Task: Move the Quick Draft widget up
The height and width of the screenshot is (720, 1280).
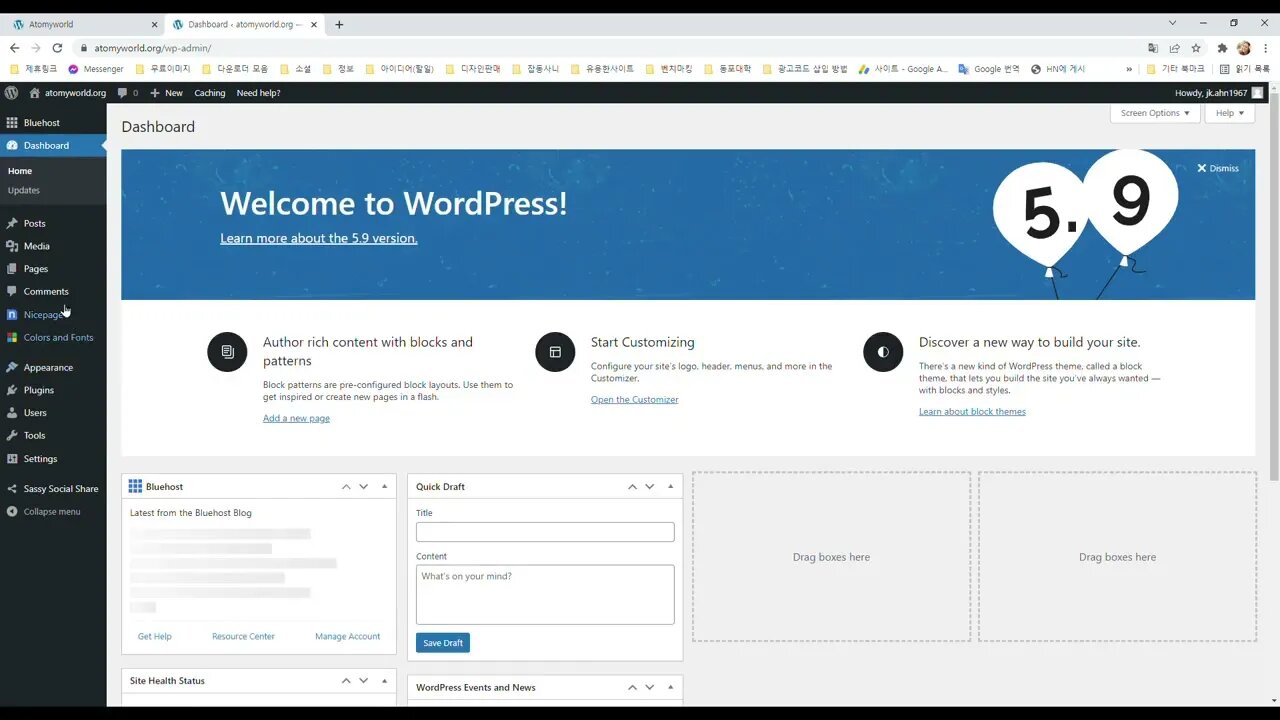Action: pyautogui.click(x=632, y=487)
